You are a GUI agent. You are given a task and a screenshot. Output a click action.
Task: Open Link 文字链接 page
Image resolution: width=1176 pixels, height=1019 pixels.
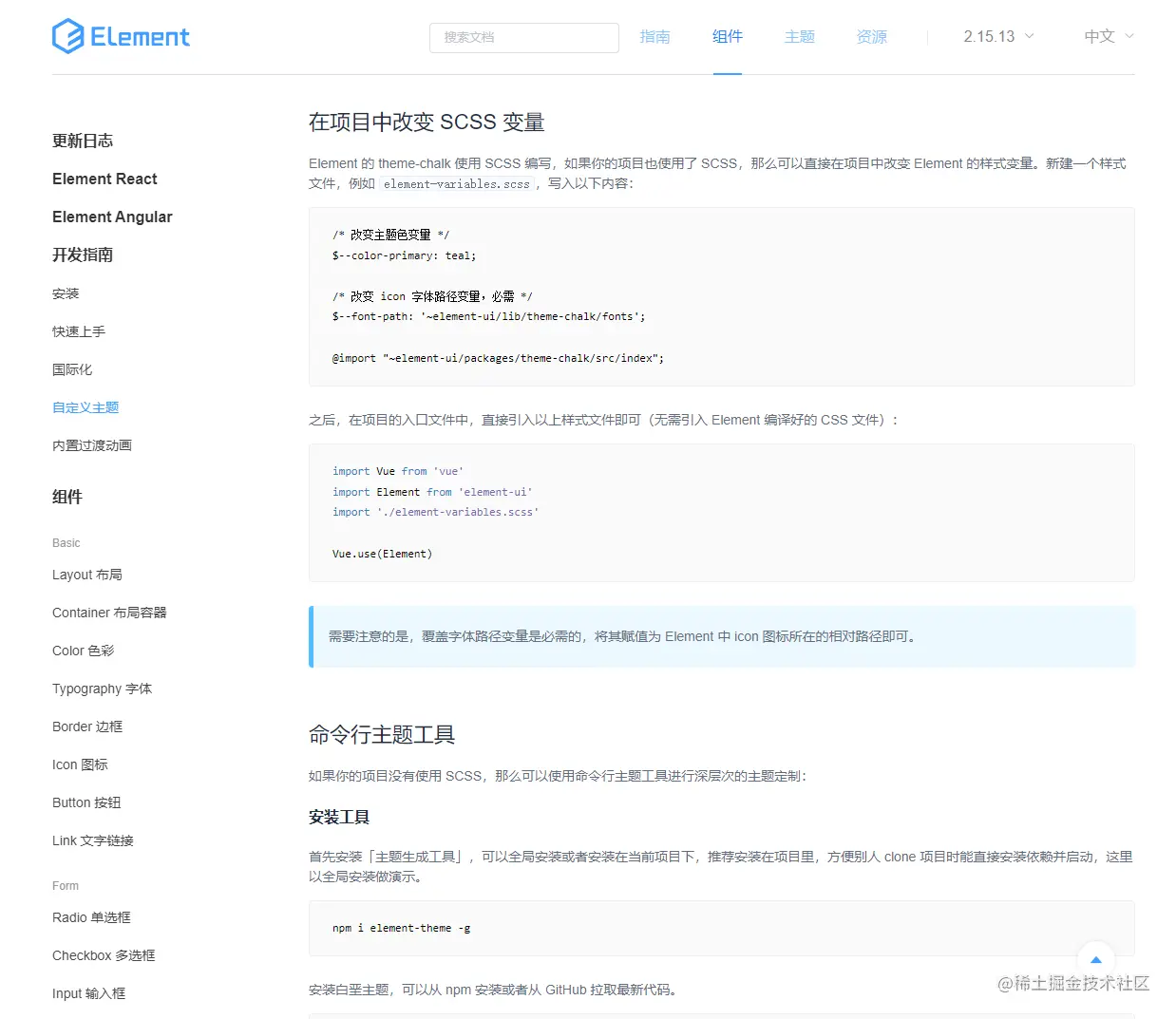click(x=93, y=840)
